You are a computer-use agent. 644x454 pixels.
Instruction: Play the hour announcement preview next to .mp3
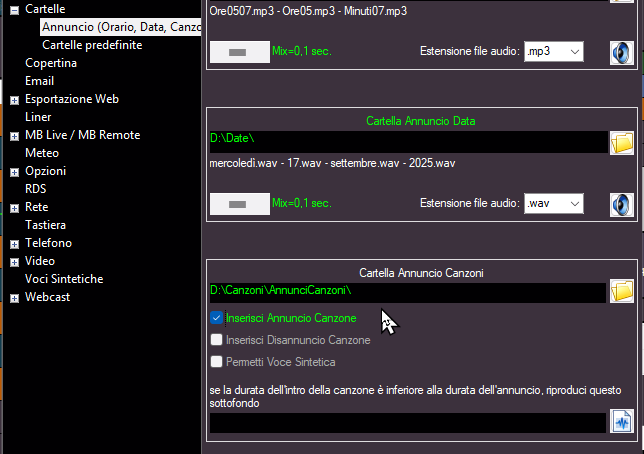coord(622,52)
